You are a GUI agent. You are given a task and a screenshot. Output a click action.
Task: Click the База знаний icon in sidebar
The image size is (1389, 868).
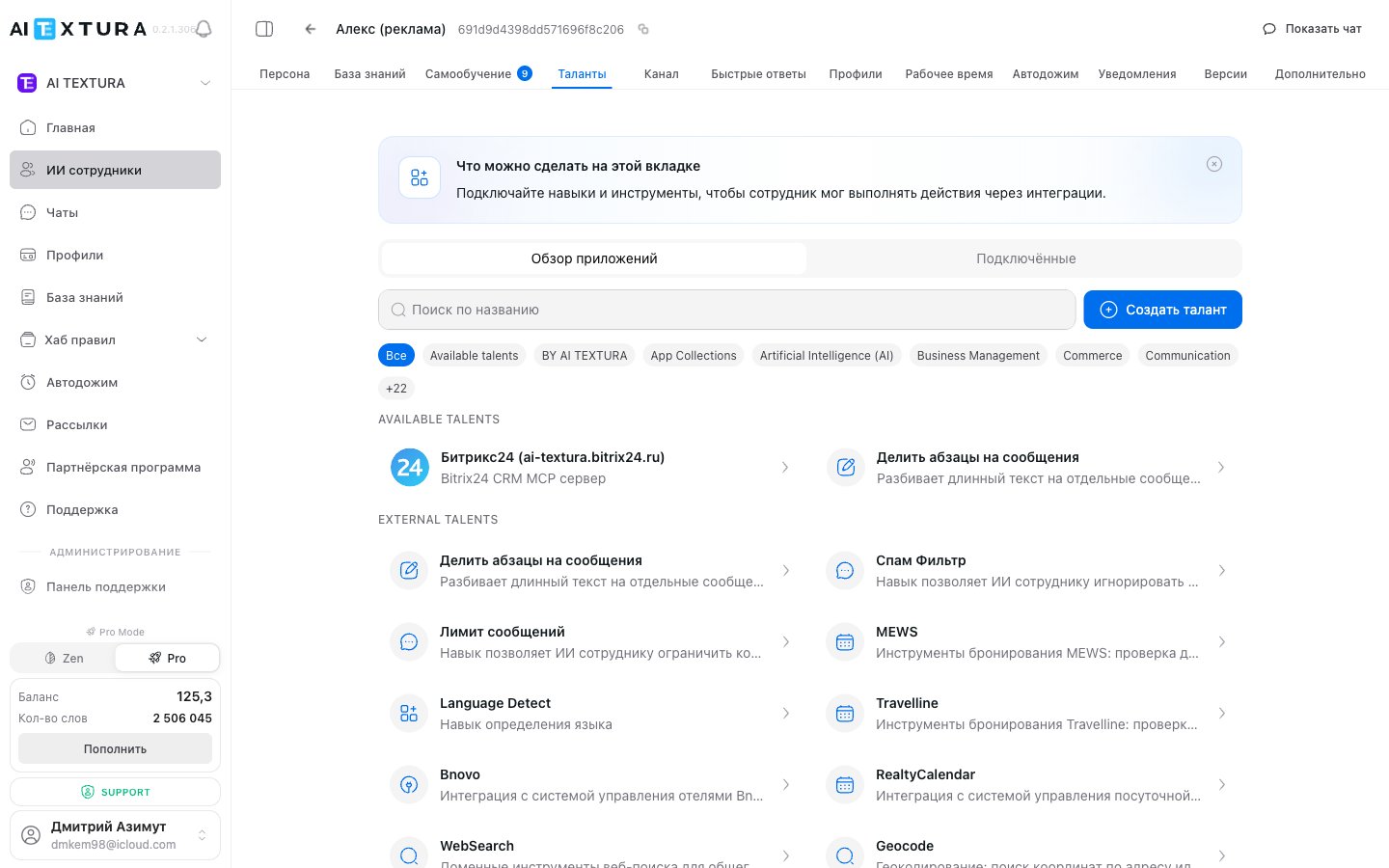(28, 297)
